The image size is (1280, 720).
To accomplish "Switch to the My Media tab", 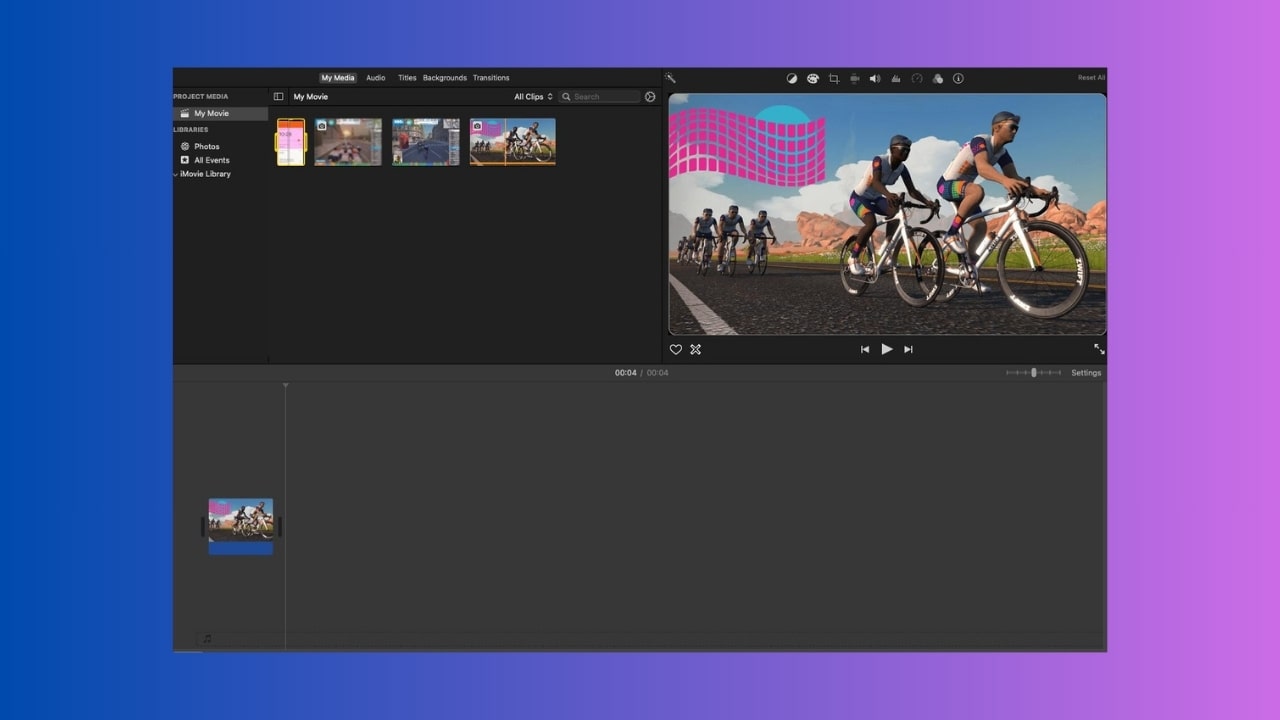I will point(338,78).
